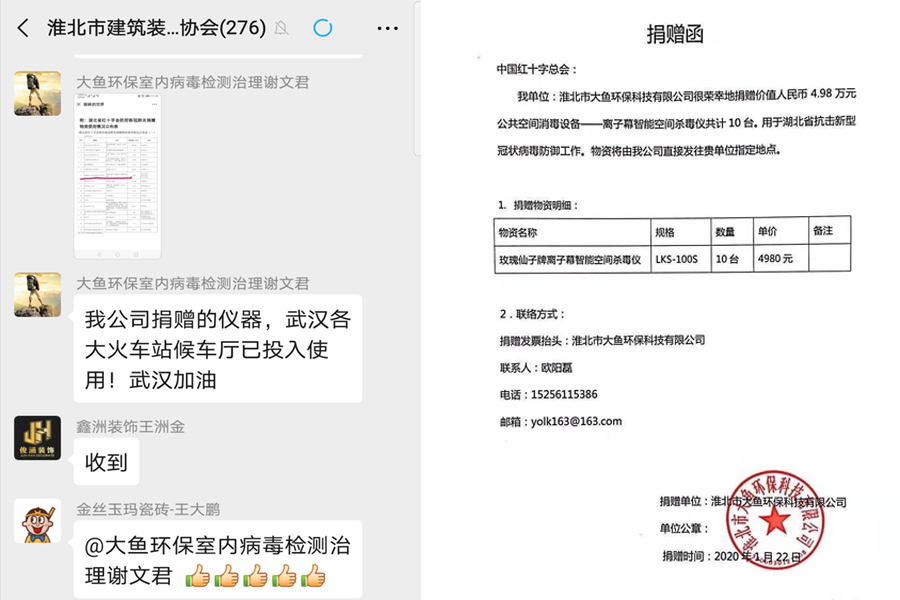Click the 1. 捐赠物资明细 heading
The height and width of the screenshot is (600, 900).
(x=538, y=205)
